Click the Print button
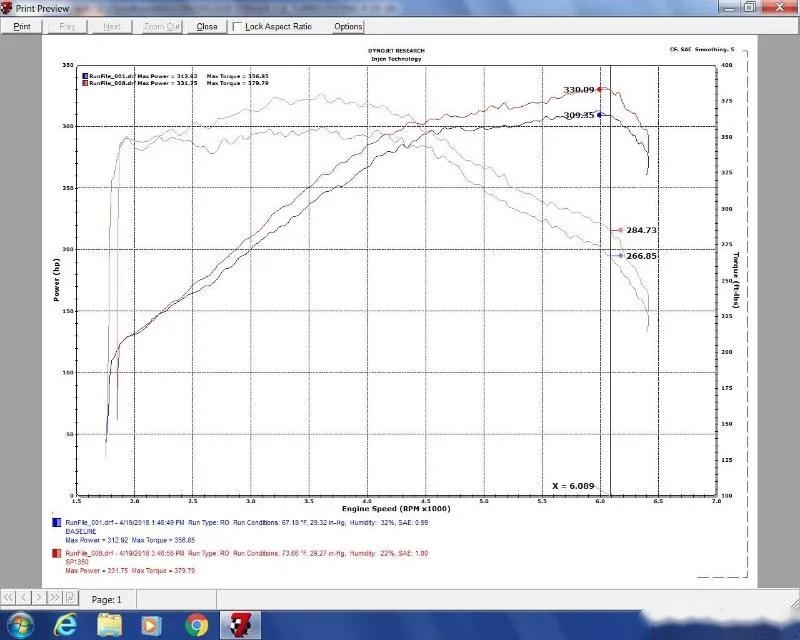 coord(22,27)
